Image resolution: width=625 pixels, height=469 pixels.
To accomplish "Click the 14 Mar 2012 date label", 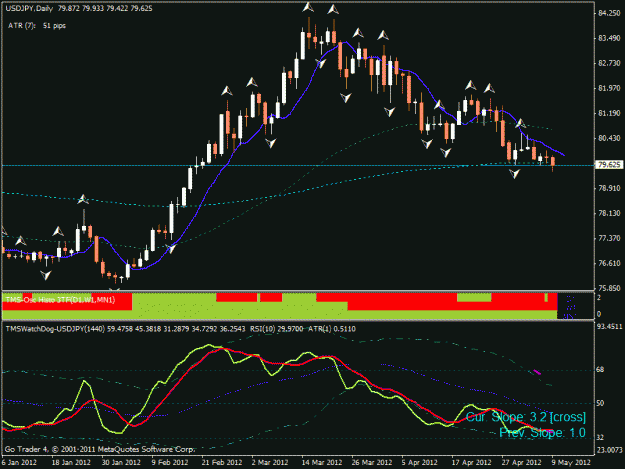I will (322, 463).
